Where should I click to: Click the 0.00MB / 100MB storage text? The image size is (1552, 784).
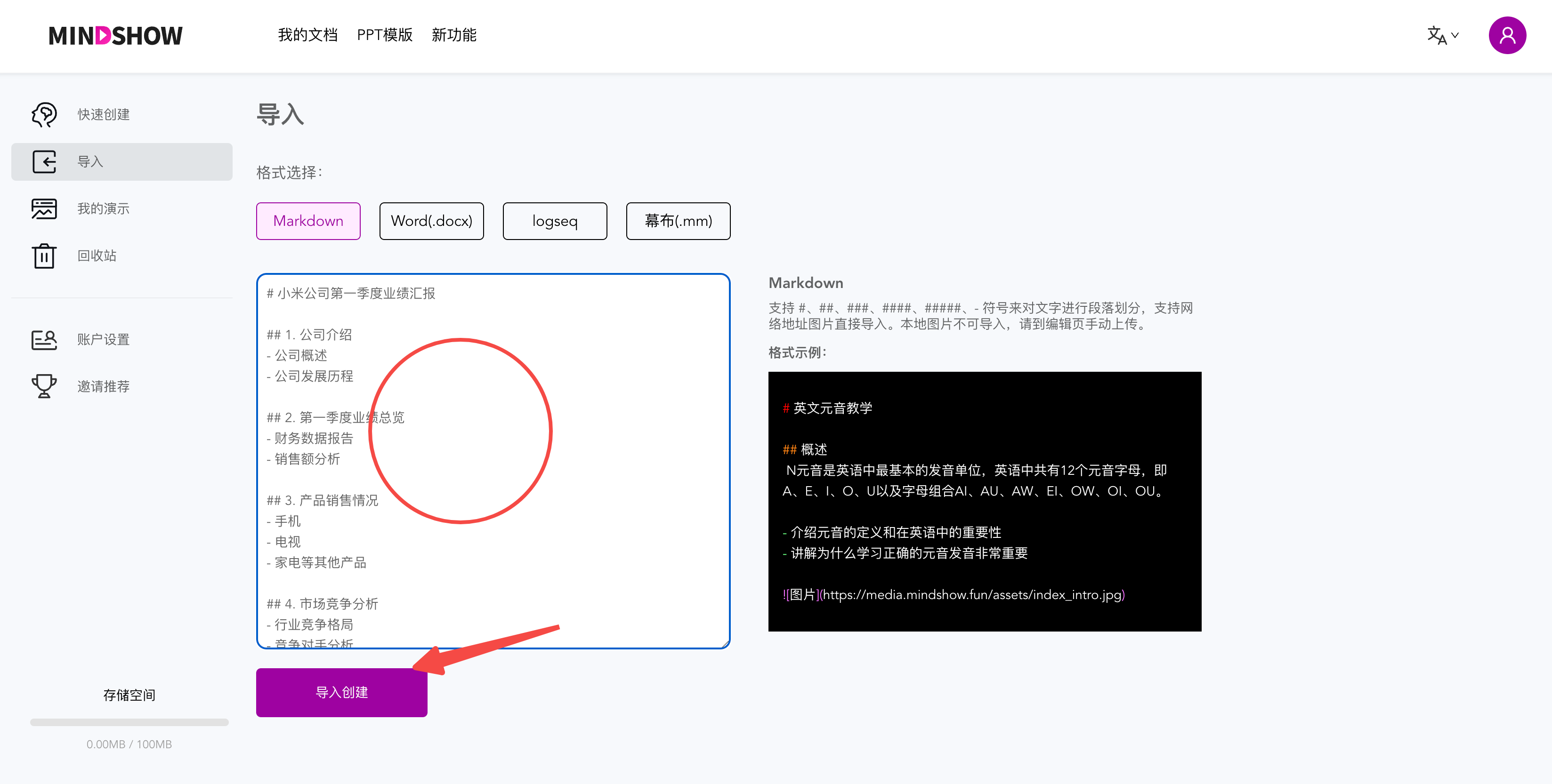click(129, 744)
